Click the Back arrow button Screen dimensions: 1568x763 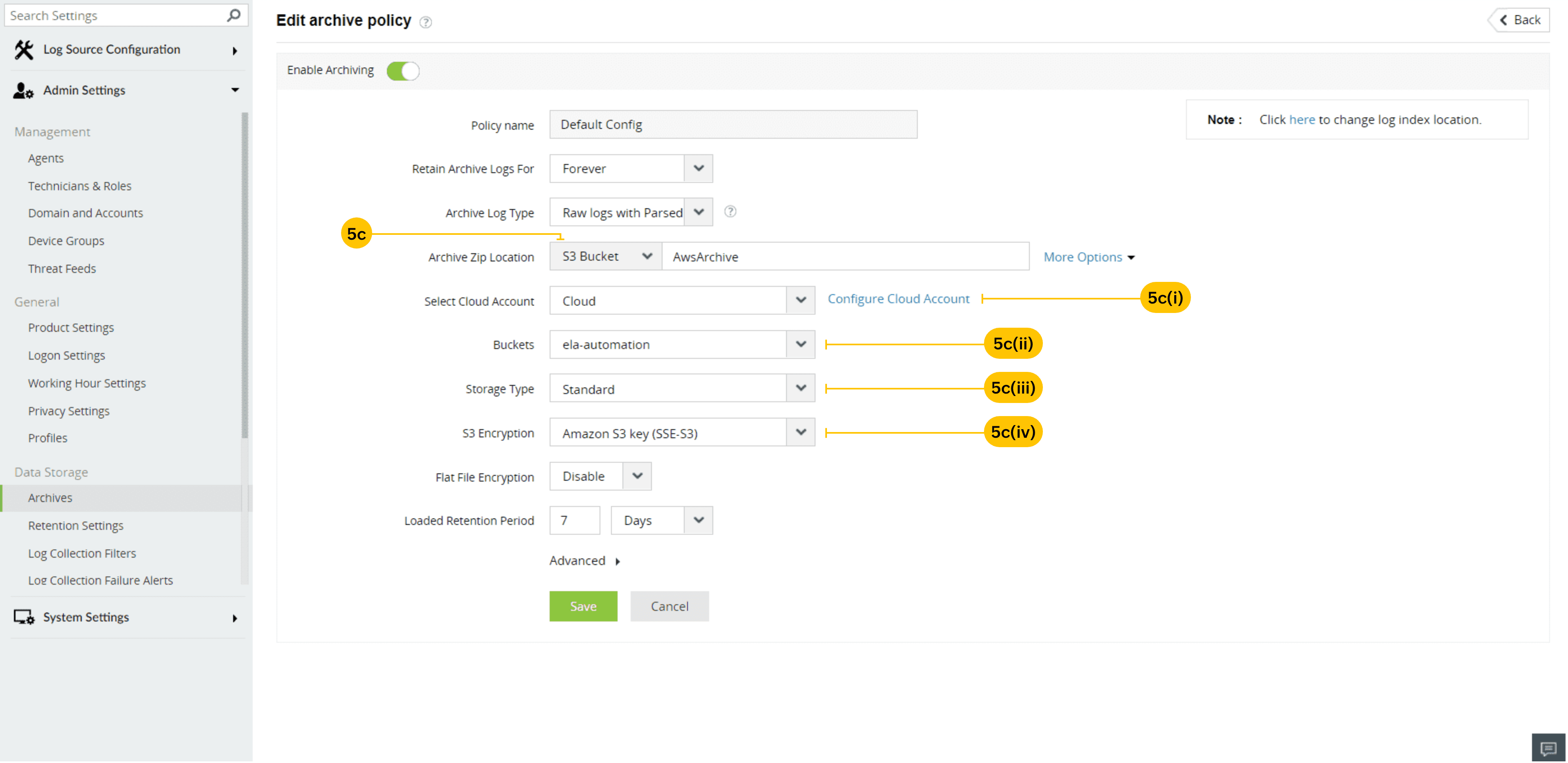coord(1519,20)
